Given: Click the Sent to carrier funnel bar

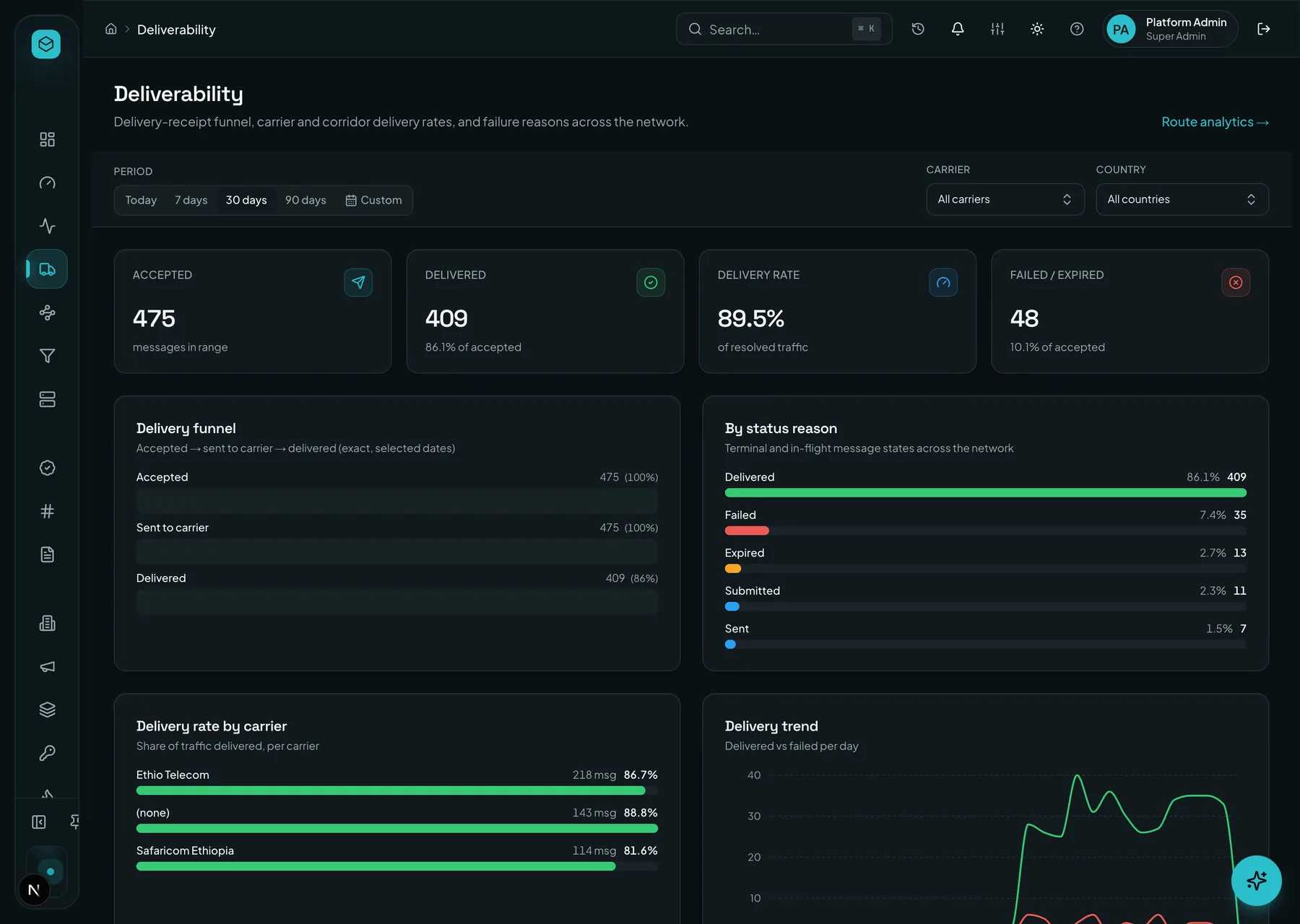Looking at the screenshot, I should (397, 552).
